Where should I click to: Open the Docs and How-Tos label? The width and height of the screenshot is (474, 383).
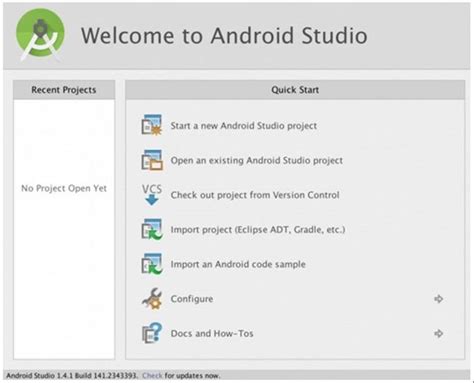(x=212, y=334)
